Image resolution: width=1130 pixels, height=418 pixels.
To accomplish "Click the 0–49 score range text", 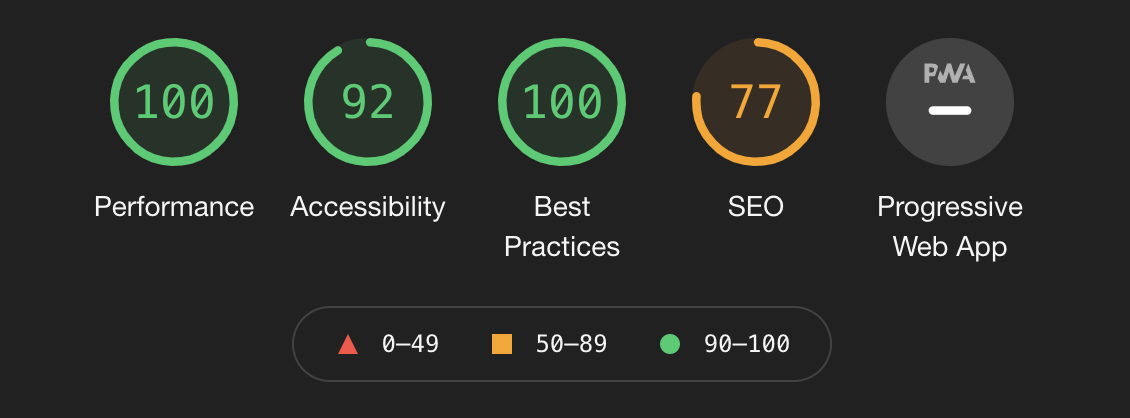I will click(x=410, y=344).
